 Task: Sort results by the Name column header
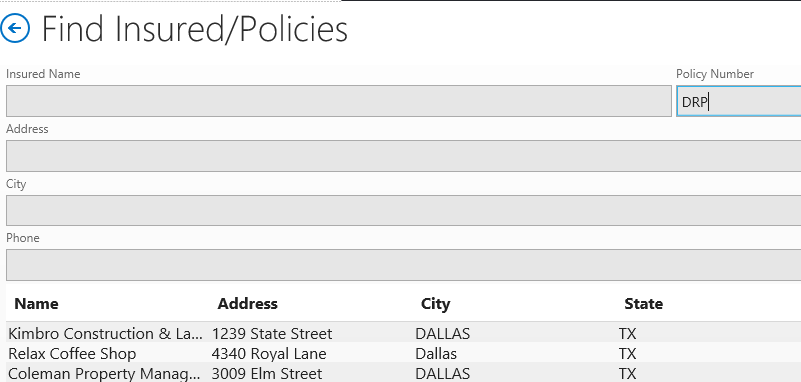[x=36, y=304]
